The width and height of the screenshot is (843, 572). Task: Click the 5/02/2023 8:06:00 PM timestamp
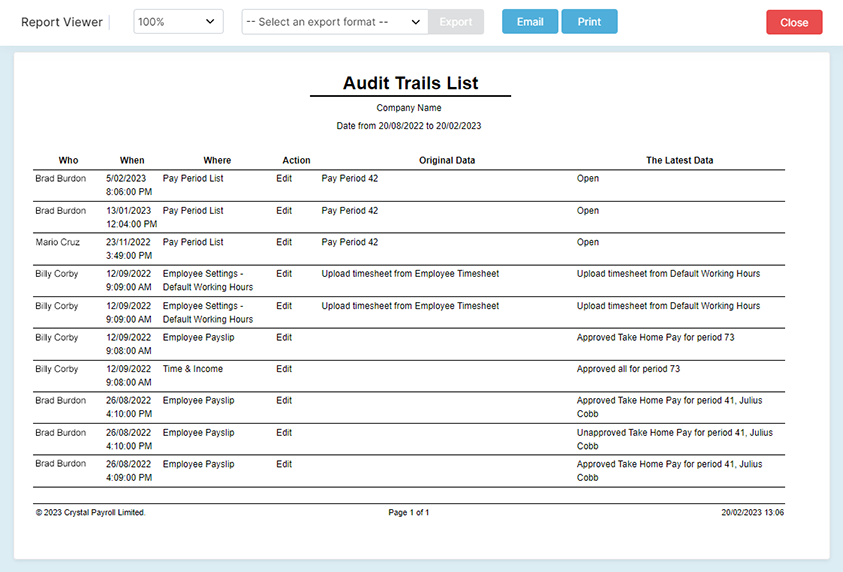(x=129, y=185)
